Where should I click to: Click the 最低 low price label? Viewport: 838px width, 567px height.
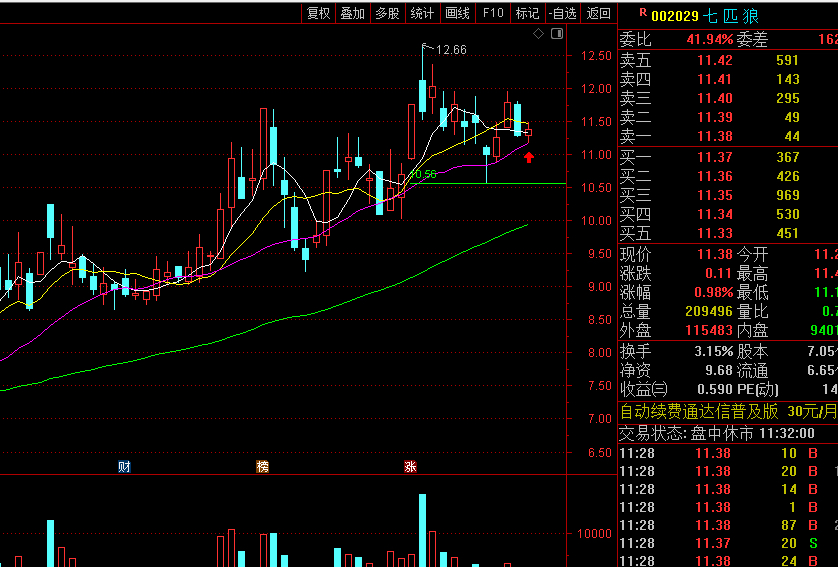(x=752, y=293)
